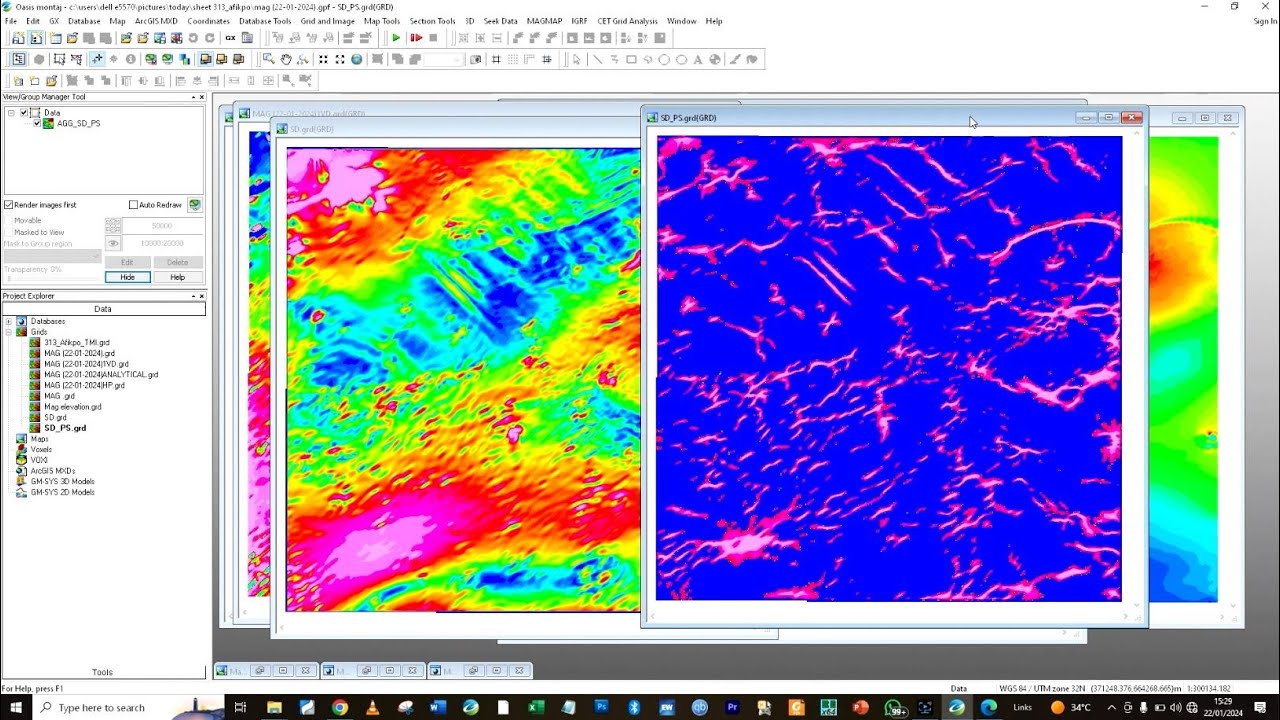Select the pointer arrow tool

(576, 59)
